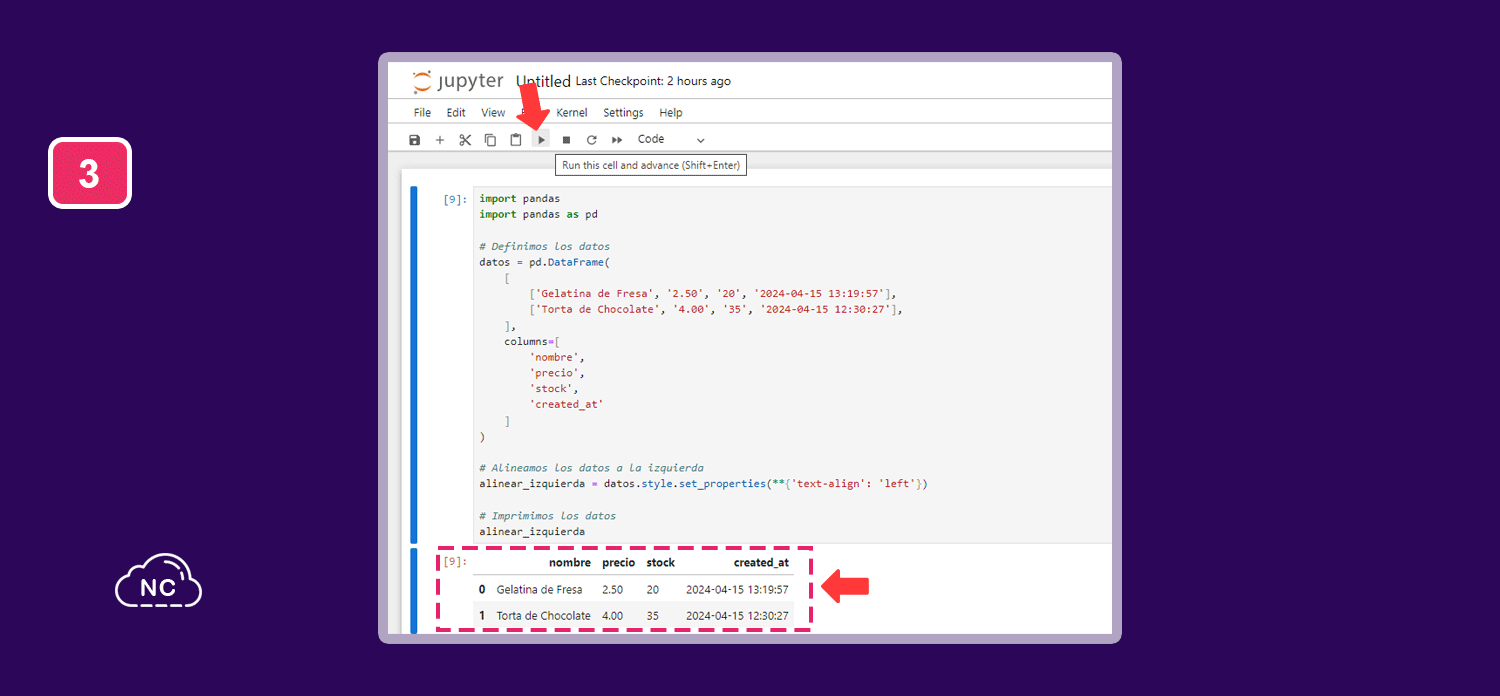Save the notebook with the floppy disk icon
This screenshot has height=696, width=1500.
pos(415,140)
